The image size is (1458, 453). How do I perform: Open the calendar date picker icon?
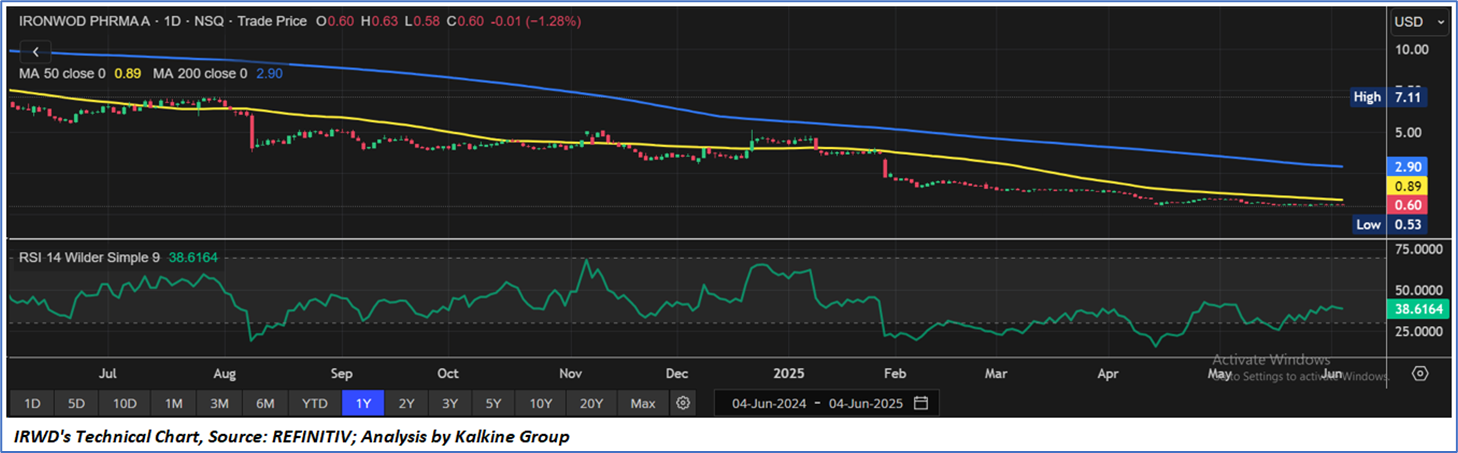point(921,403)
